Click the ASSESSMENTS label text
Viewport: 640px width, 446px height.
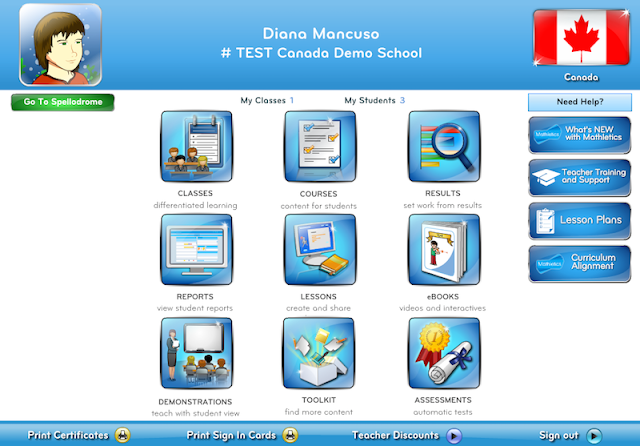coord(443,400)
